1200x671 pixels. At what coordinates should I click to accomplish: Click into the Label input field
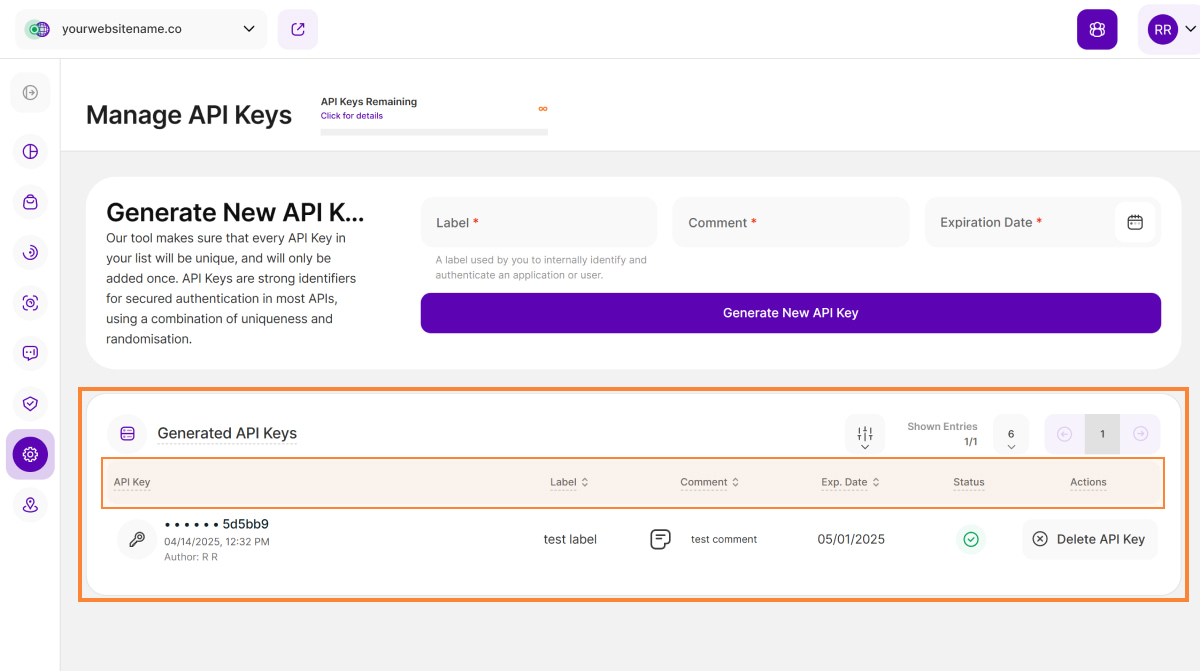pos(539,222)
